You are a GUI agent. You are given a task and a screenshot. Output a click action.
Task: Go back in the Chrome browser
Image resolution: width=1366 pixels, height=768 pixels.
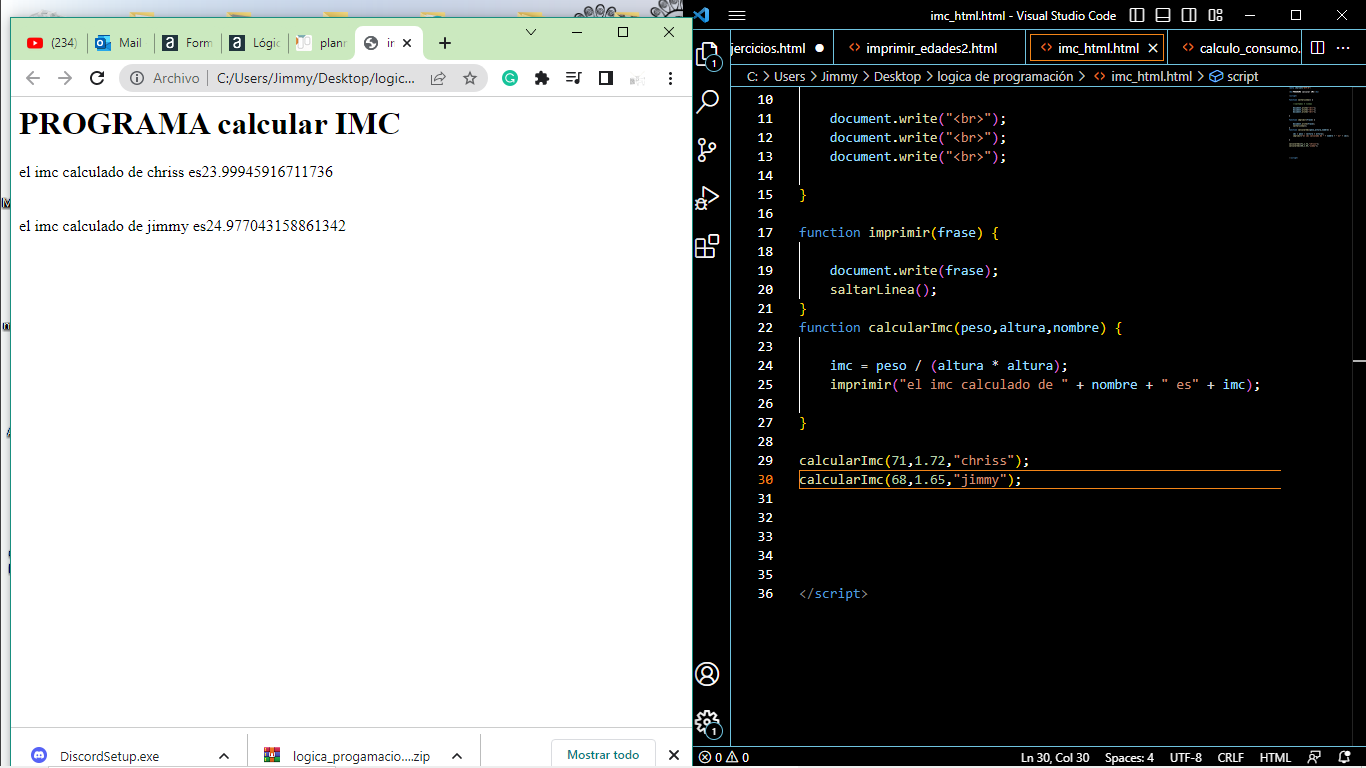tap(33, 78)
